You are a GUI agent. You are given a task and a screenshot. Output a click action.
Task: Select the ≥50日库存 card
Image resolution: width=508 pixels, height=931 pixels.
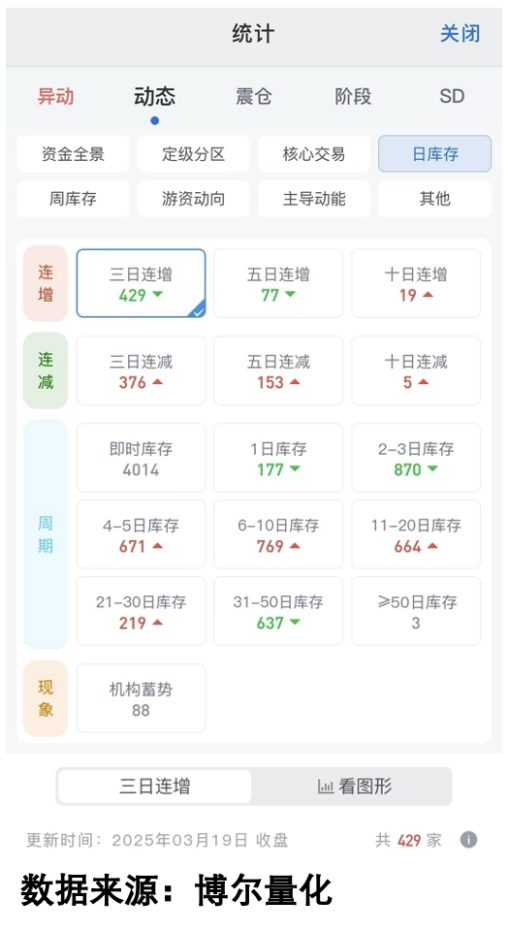click(416, 611)
